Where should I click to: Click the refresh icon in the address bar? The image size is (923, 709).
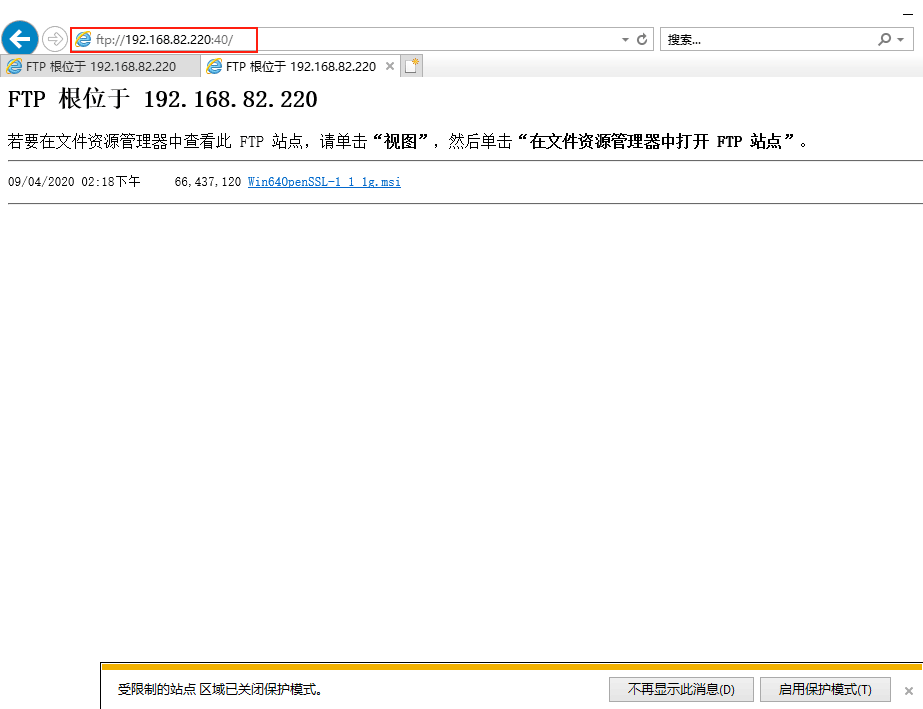(641, 38)
